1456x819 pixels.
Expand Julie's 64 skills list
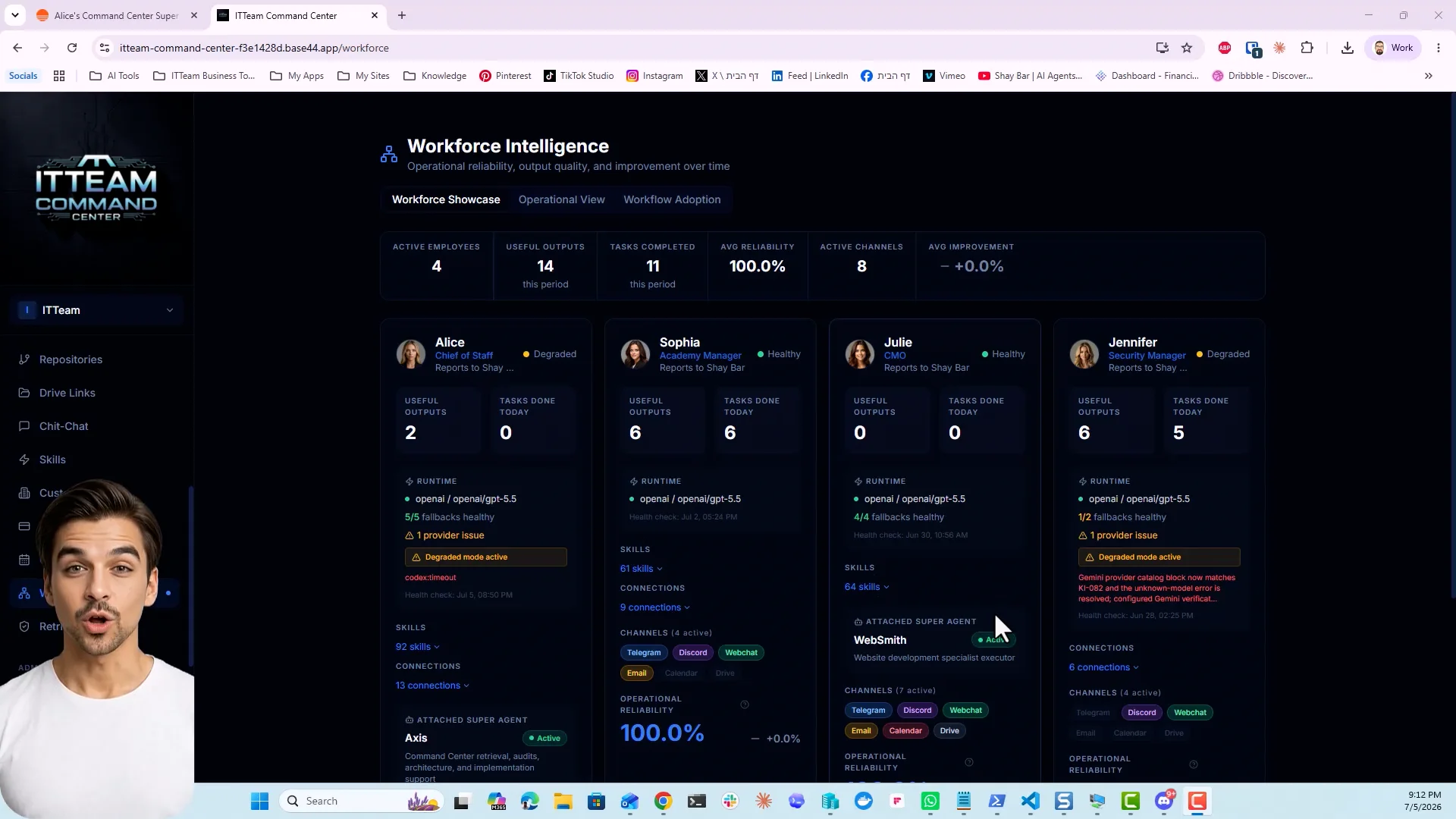point(867,587)
